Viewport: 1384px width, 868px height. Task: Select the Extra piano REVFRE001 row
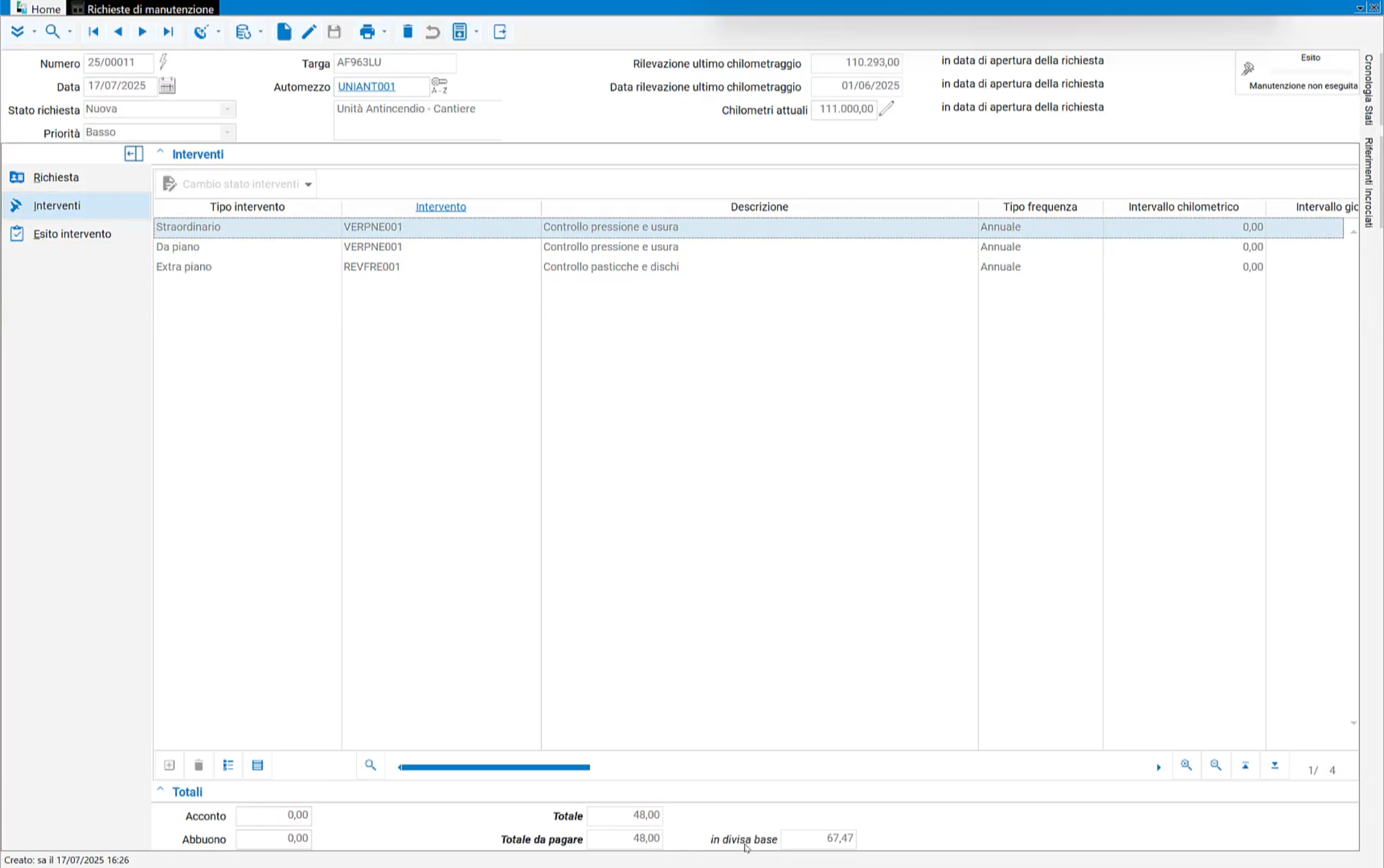[748, 267]
